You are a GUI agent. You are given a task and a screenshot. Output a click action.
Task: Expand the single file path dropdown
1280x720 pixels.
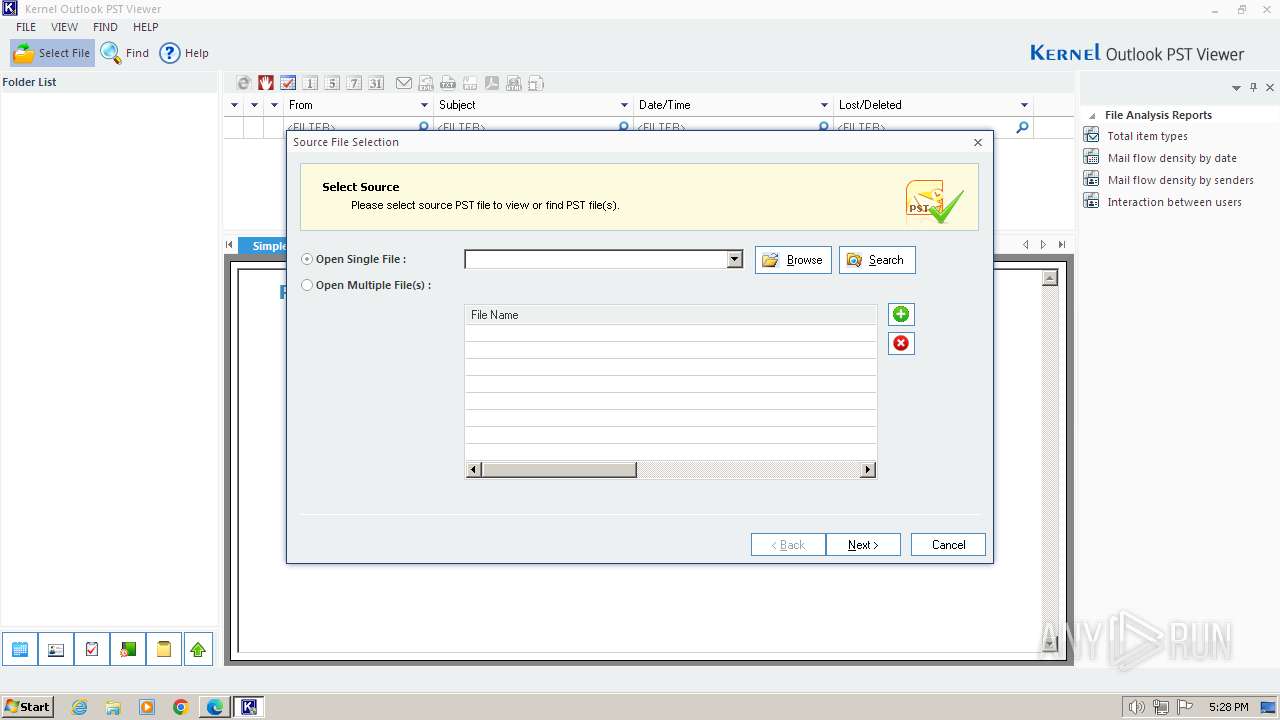[735, 259]
